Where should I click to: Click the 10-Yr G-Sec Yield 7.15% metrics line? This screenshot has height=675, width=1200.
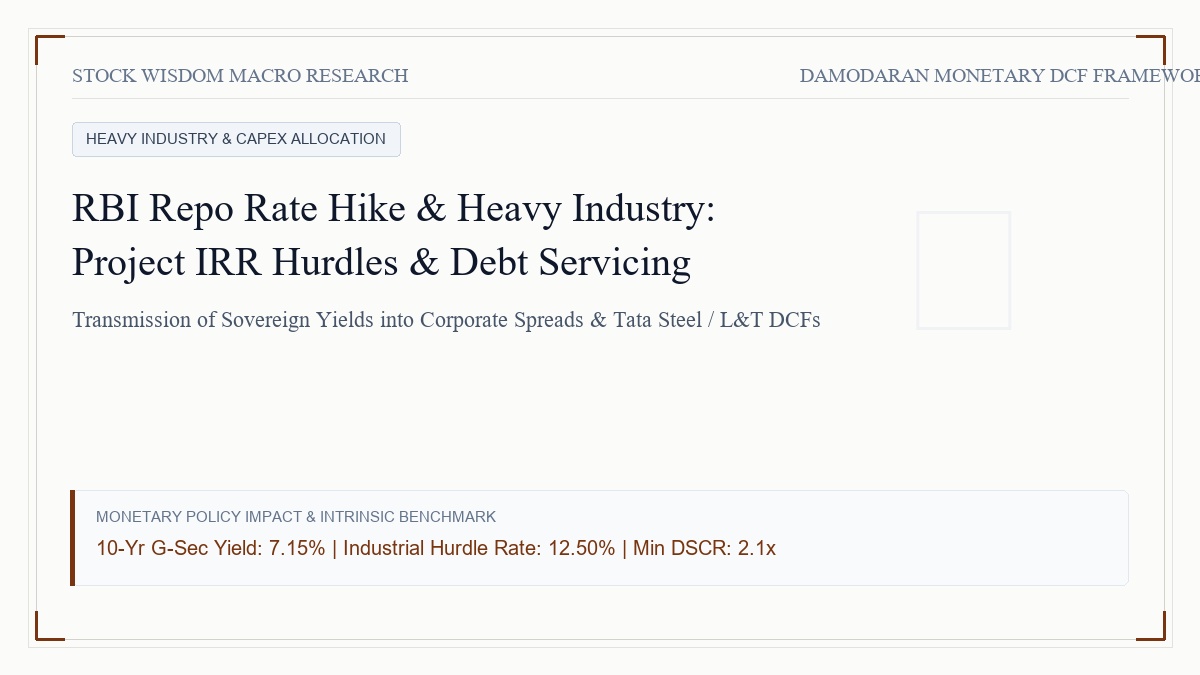[436, 548]
